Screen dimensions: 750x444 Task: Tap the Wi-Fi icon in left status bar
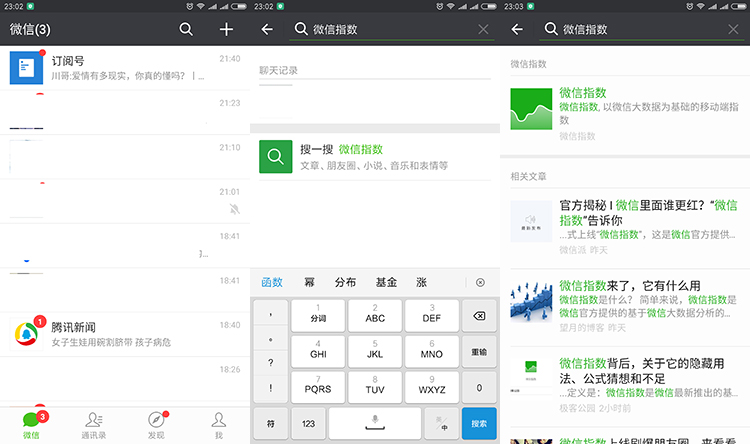(200, 6)
